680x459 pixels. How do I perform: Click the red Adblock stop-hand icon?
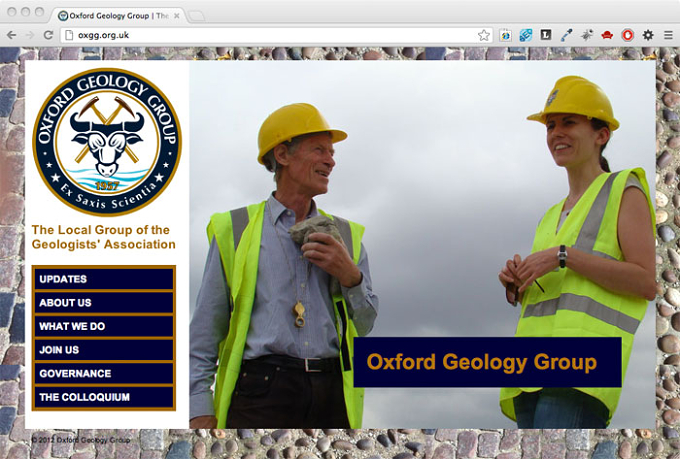point(627,35)
